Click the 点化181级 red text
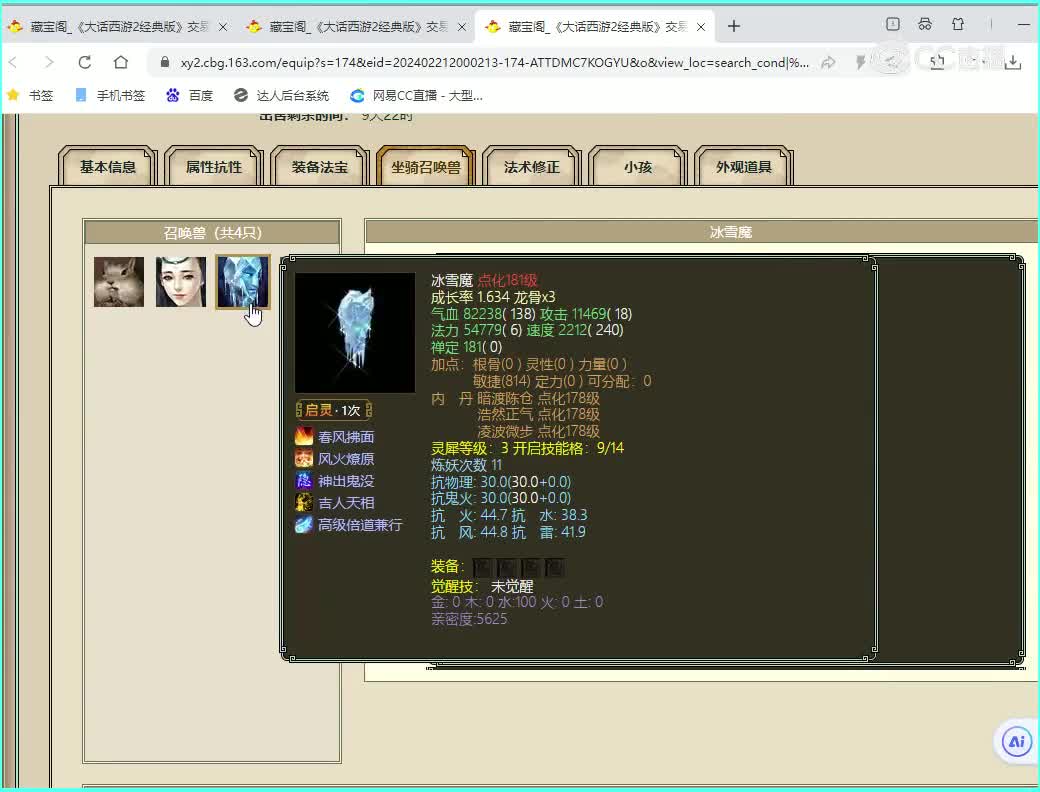Viewport: 1040px width, 792px height. coord(507,280)
